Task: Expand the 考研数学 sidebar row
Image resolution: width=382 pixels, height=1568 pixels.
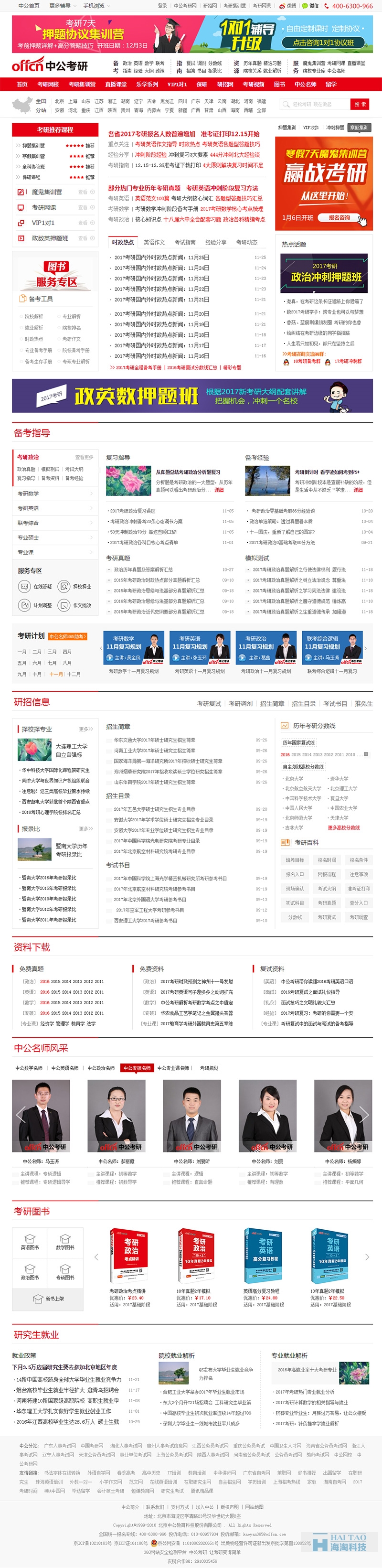Action: point(55,494)
